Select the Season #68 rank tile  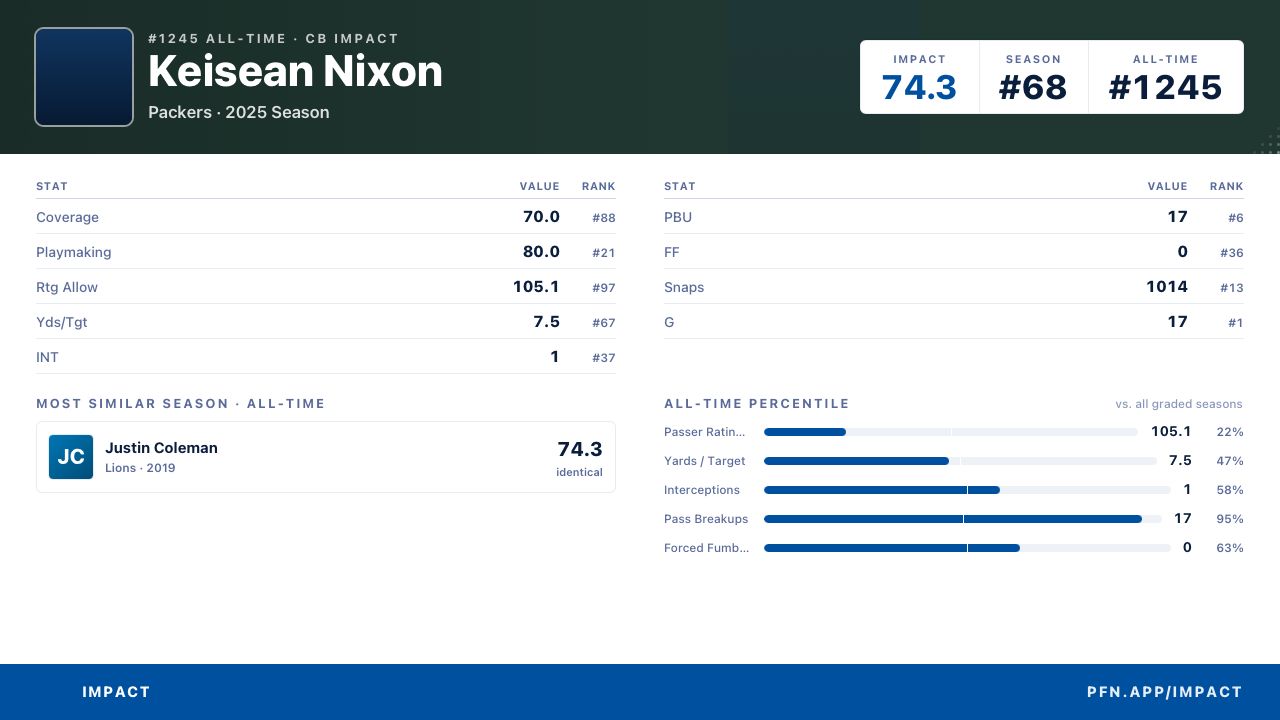(x=1033, y=77)
